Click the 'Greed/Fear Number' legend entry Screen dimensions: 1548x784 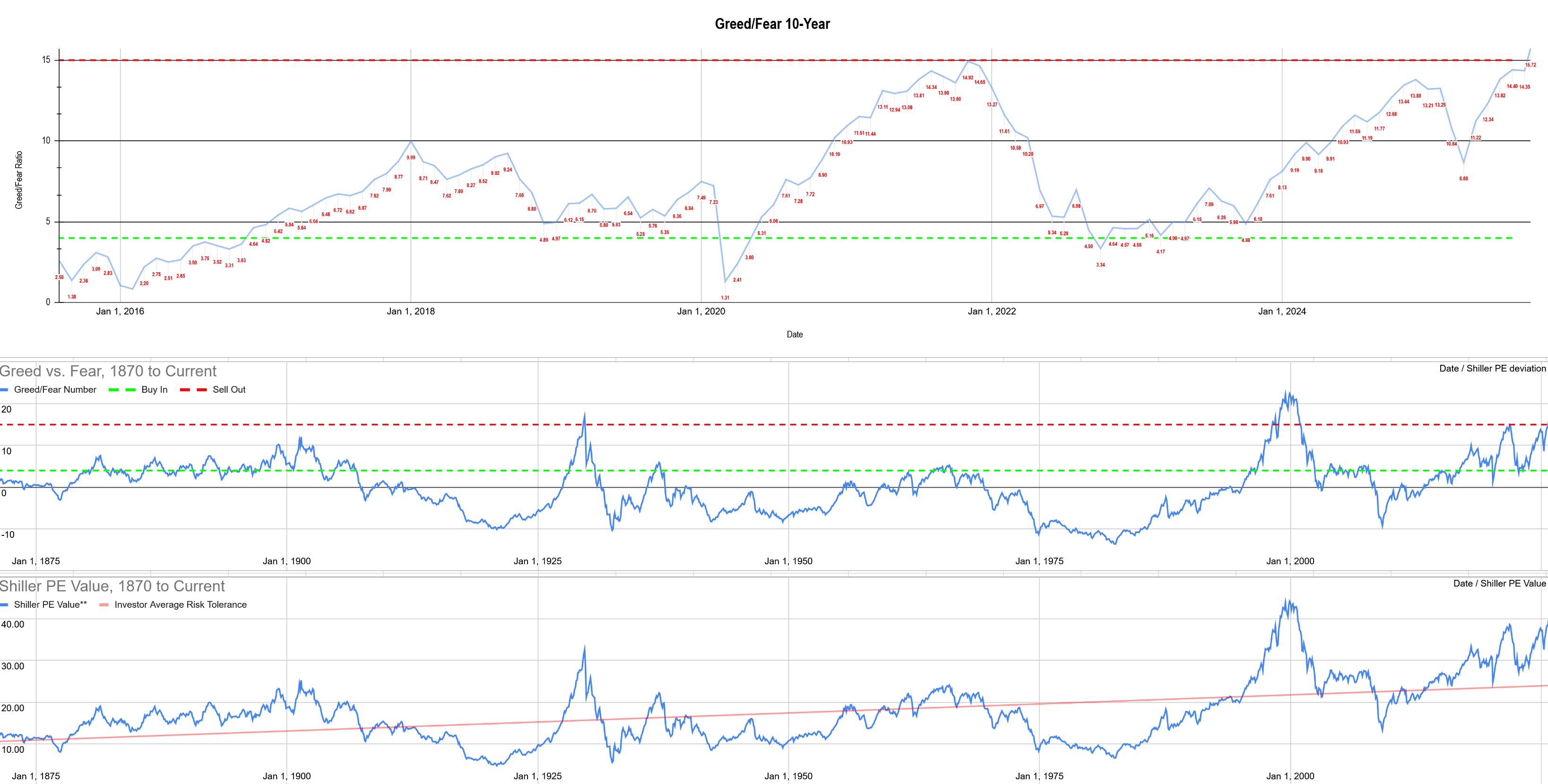(55, 389)
